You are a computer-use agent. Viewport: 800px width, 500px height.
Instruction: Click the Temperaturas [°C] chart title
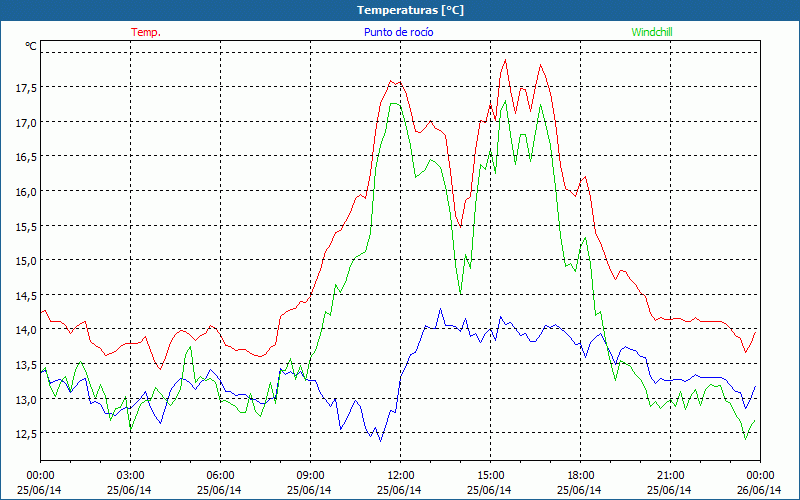coord(410,10)
